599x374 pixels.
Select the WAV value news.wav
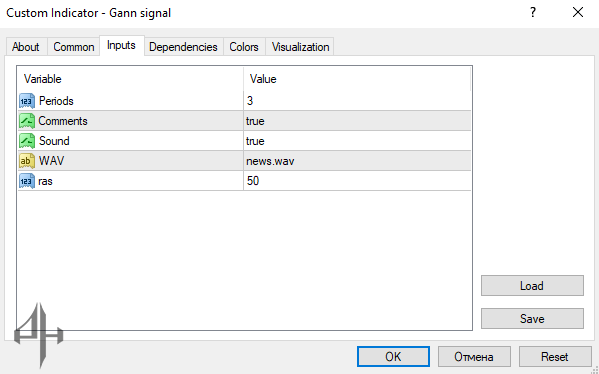point(270,161)
